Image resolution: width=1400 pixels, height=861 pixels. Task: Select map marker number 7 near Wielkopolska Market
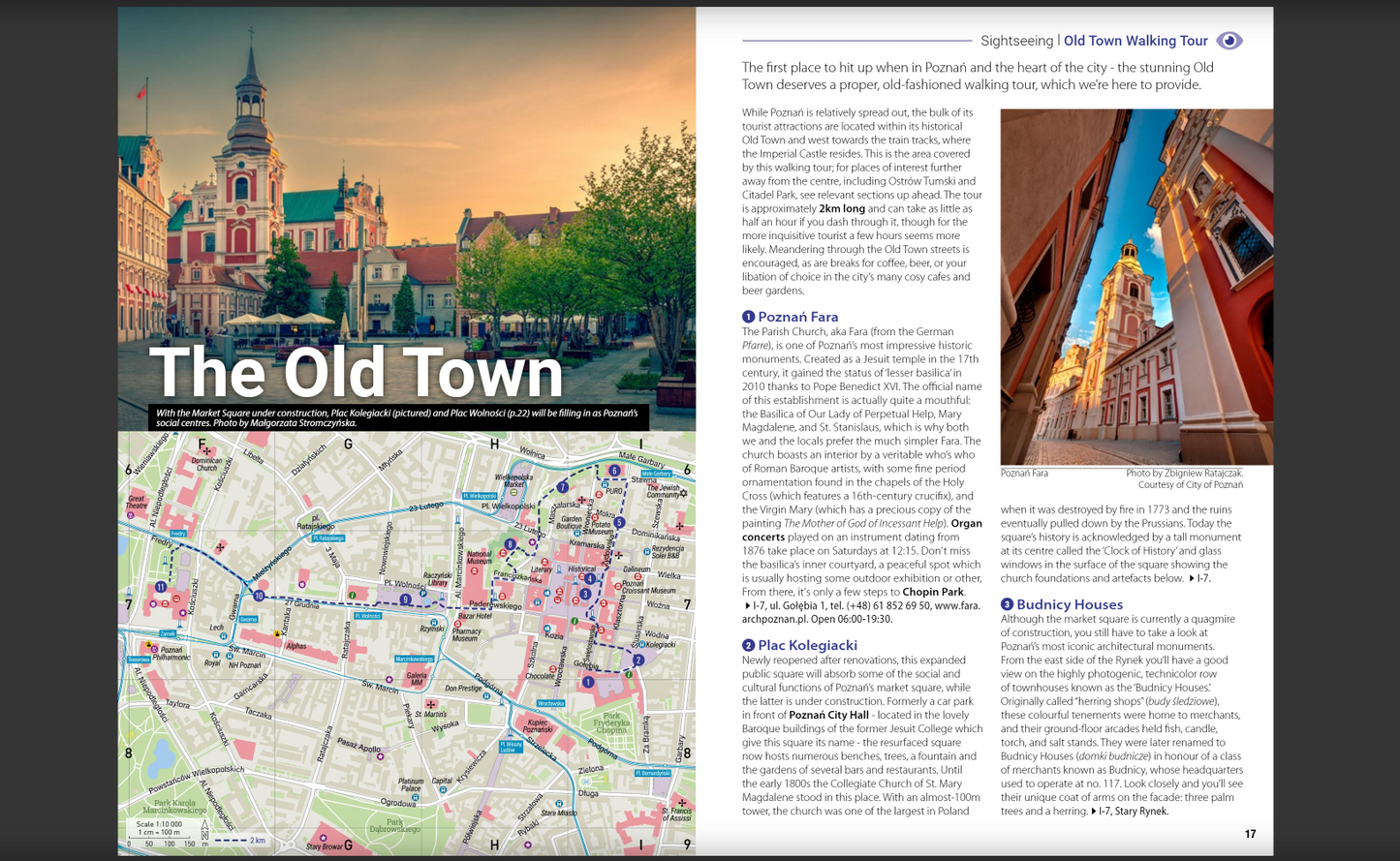coord(563,487)
